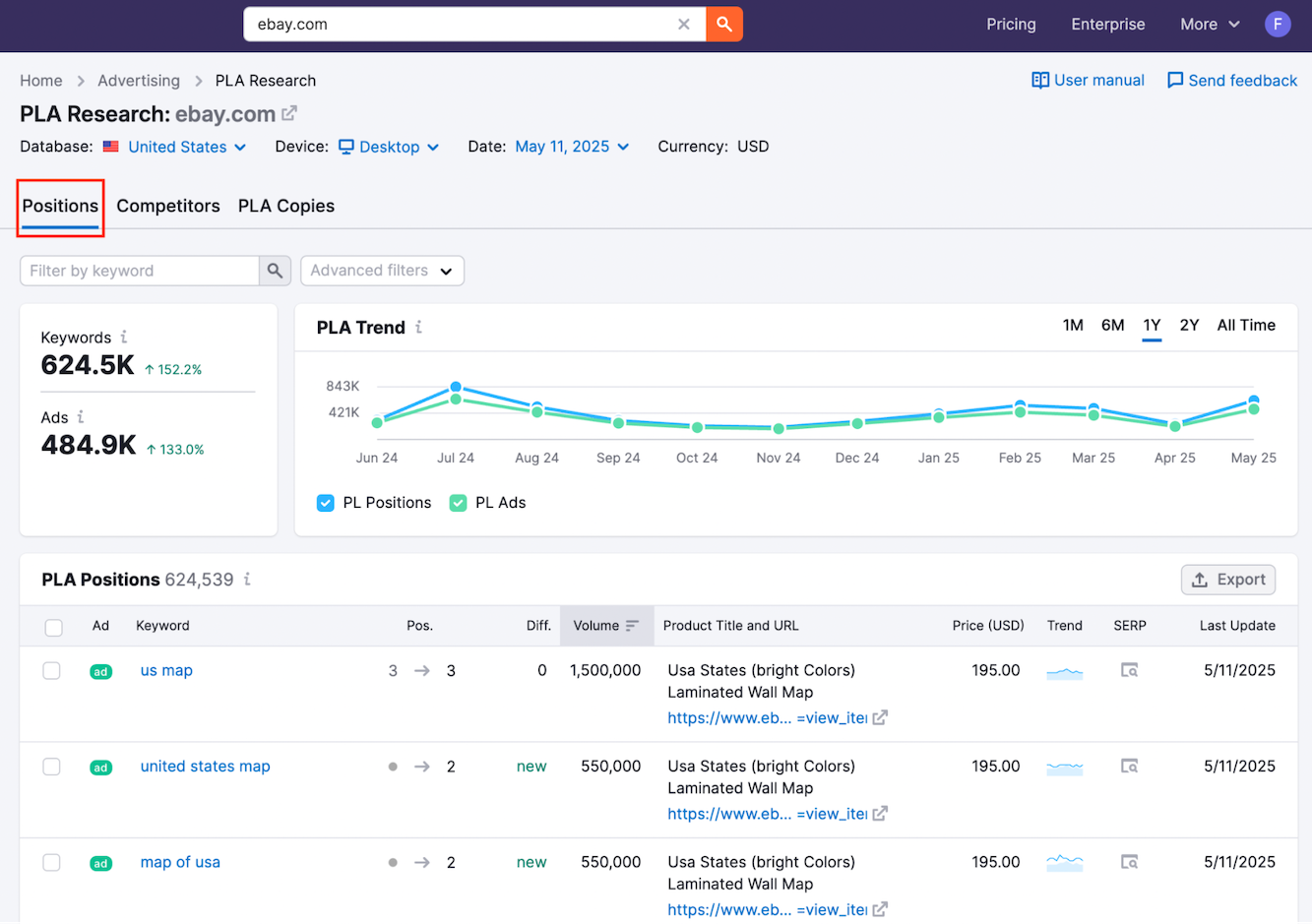The image size is (1312, 924).
Task: Toggle the PL Ads checkbox
Action: coord(458,503)
